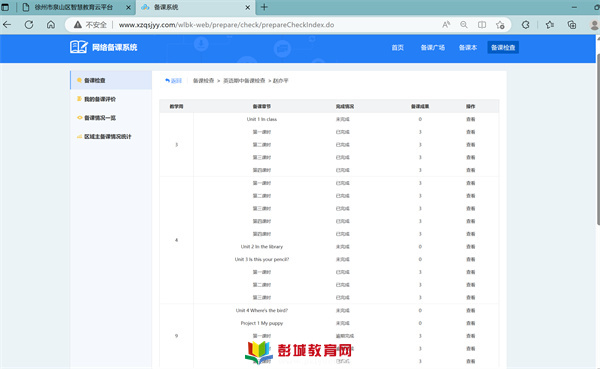Click the read aloud icon in address bar

click(446, 25)
